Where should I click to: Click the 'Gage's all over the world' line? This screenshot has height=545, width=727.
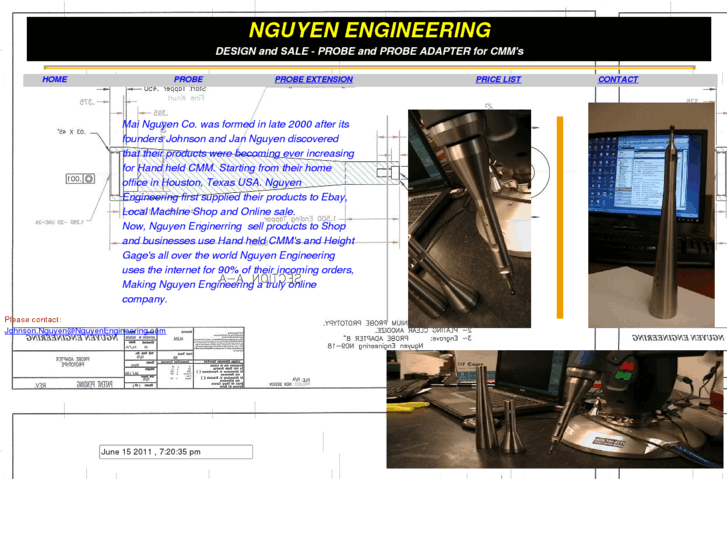pyautogui.click(x=229, y=256)
